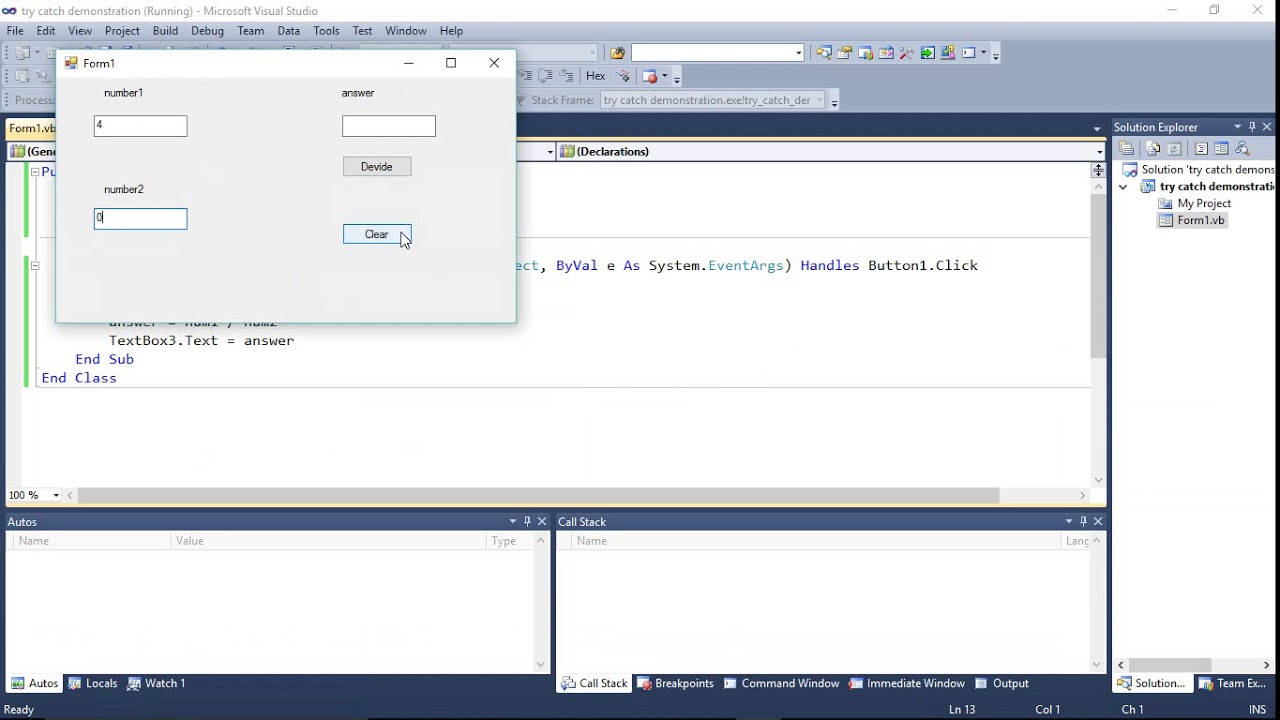Click View Class Diagram icon in Solution Explorer
1280x720 pixels.
point(1243,149)
